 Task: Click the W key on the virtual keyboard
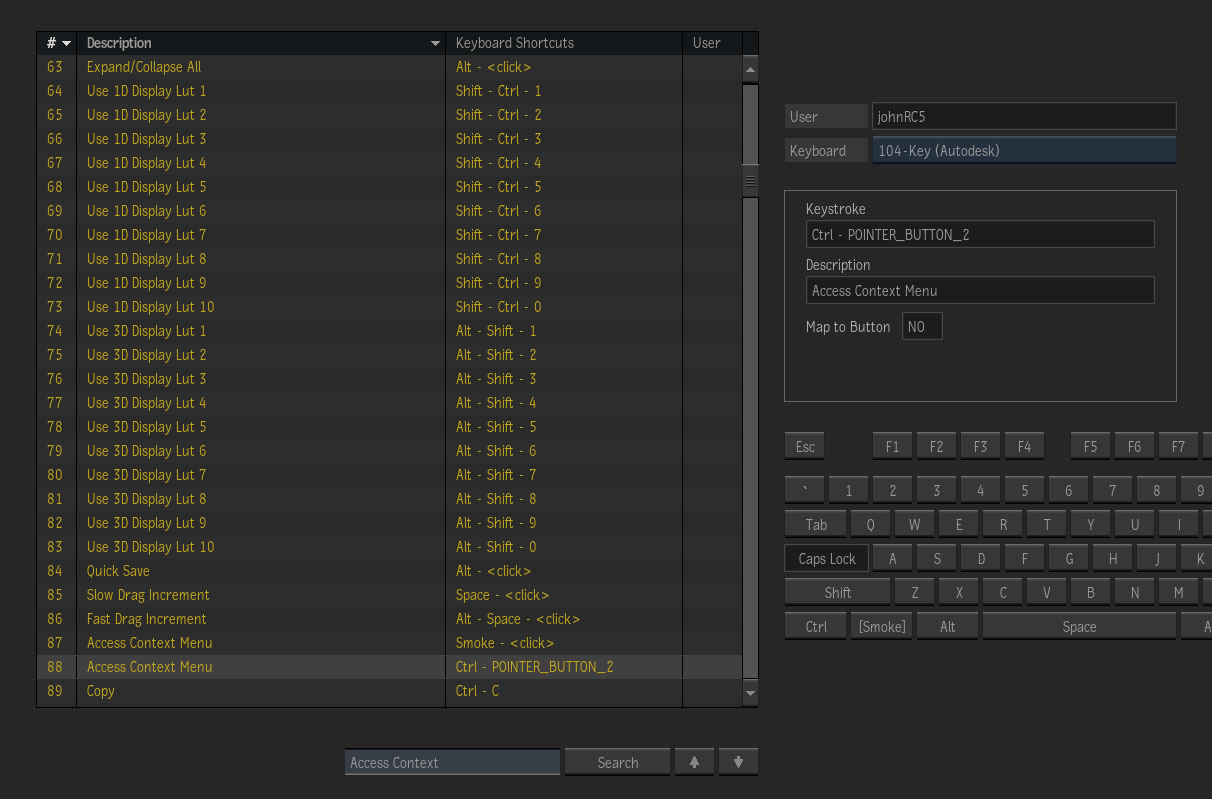click(x=914, y=524)
